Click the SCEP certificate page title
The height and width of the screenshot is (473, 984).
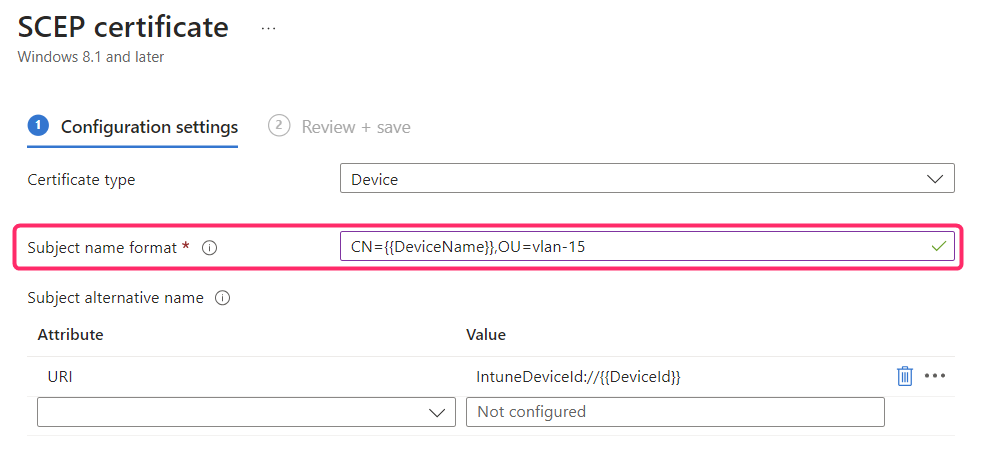[123, 27]
